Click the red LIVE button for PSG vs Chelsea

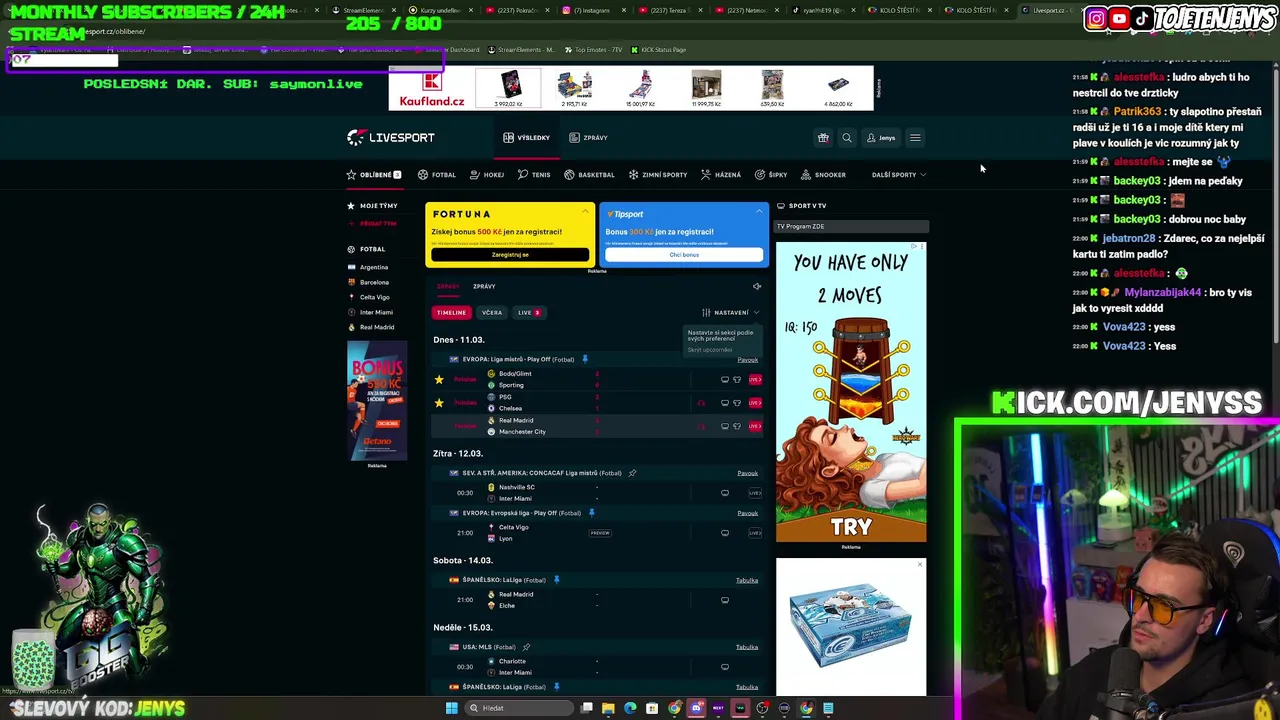pyautogui.click(x=755, y=403)
